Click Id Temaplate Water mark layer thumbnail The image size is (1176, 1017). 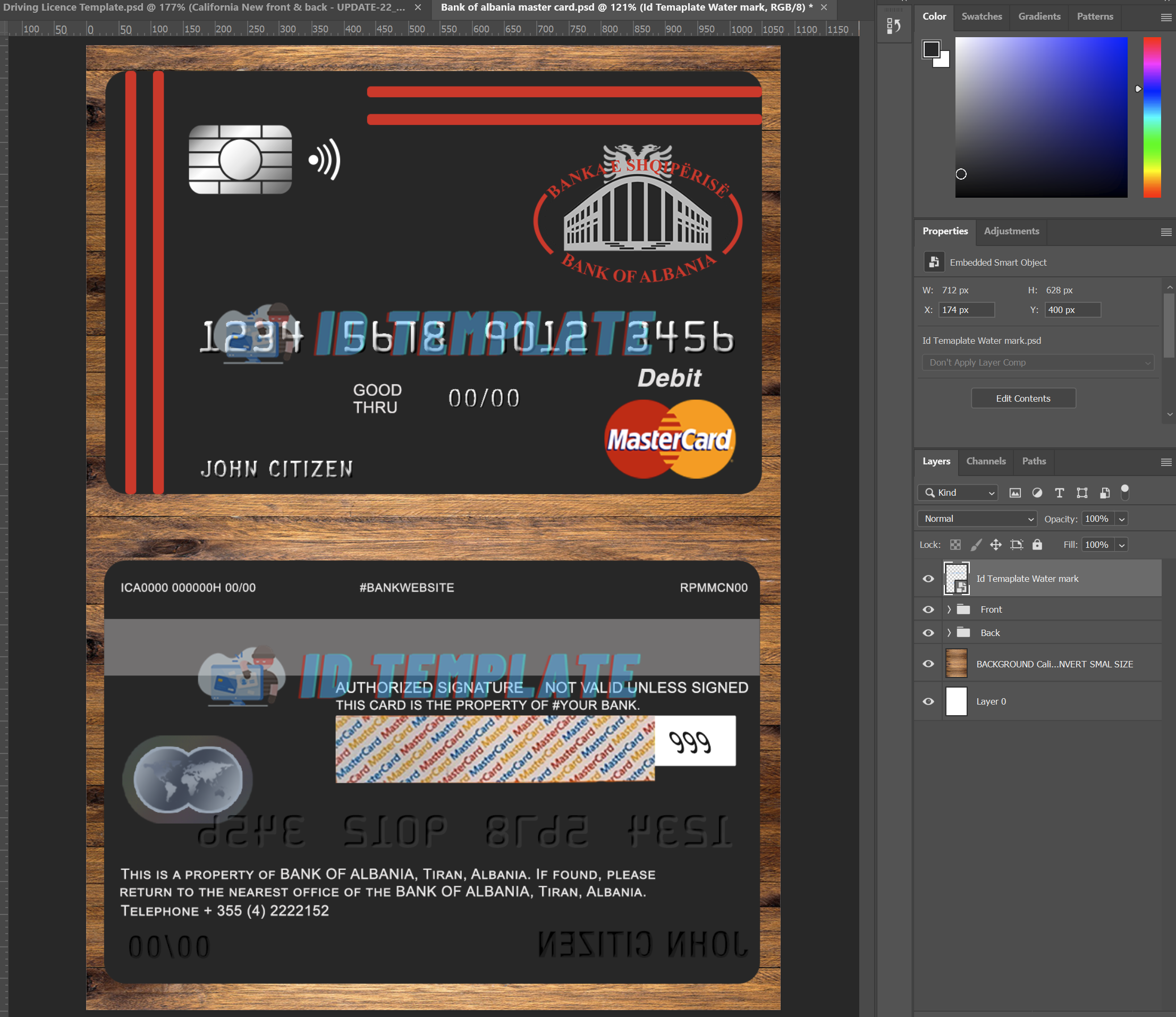(957, 578)
